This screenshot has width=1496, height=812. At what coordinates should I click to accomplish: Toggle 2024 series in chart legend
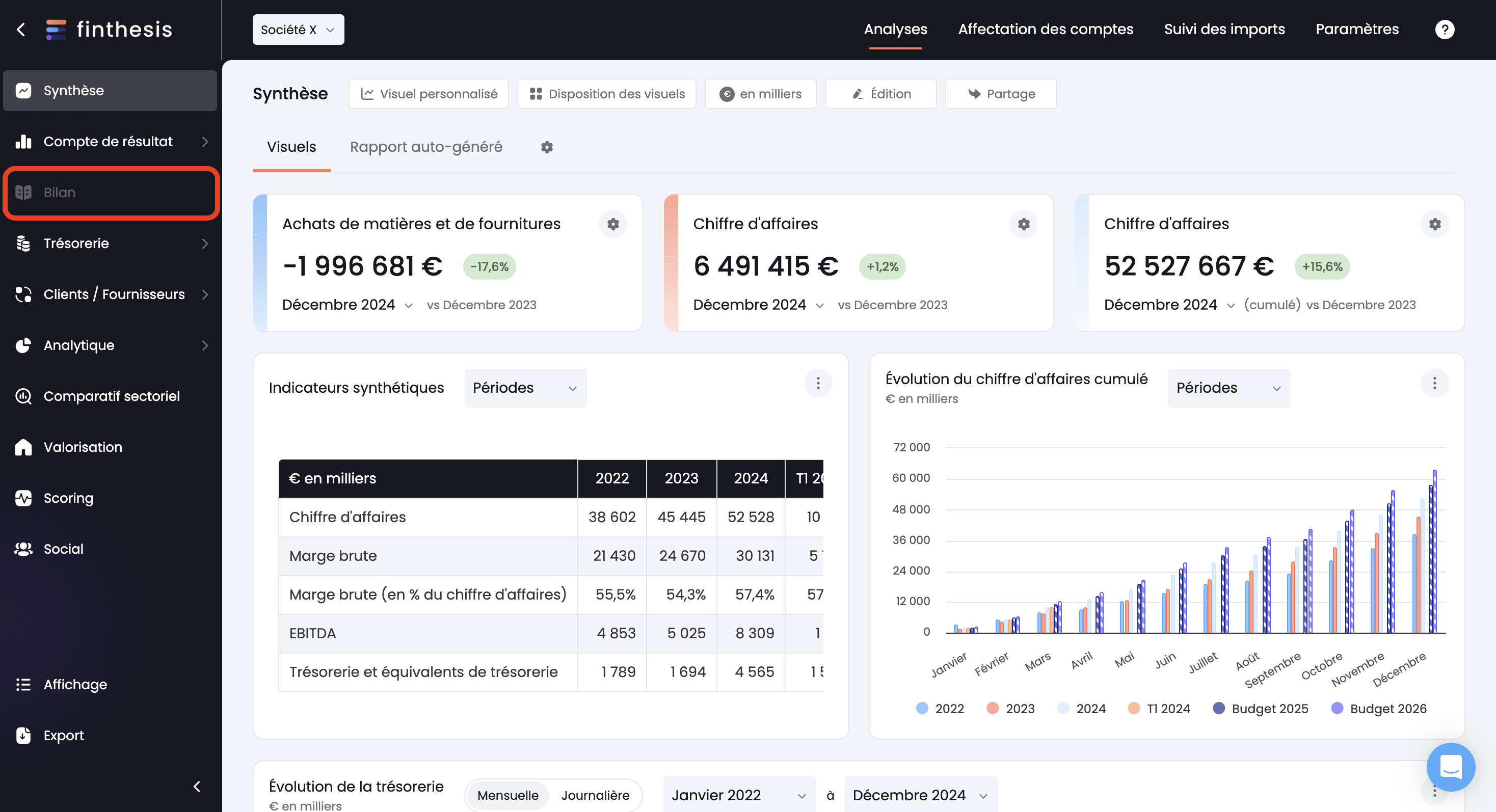pyautogui.click(x=1081, y=709)
